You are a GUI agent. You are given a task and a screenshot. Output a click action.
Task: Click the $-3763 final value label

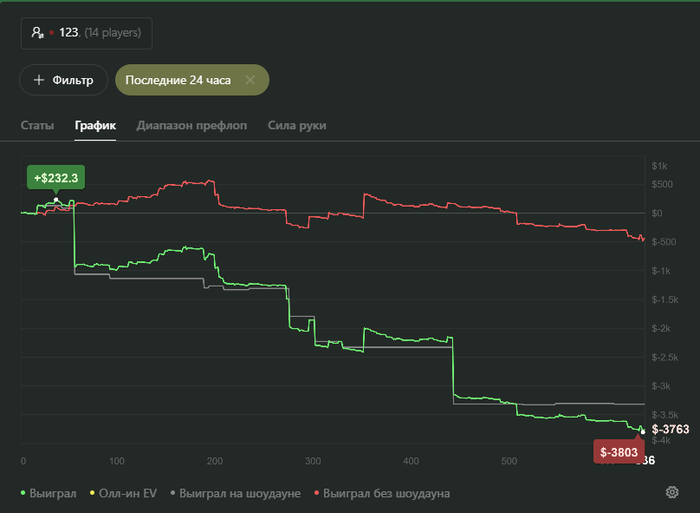[x=671, y=430]
